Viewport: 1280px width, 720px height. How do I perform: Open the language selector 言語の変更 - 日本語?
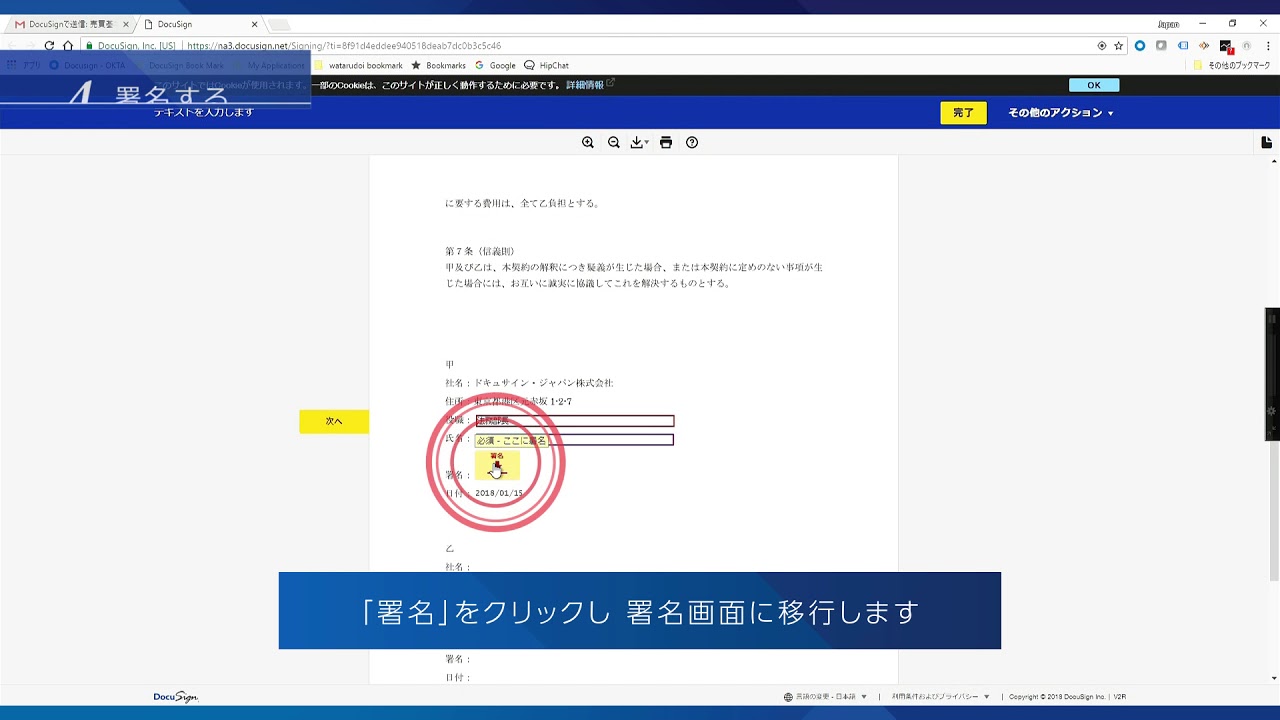coord(825,697)
